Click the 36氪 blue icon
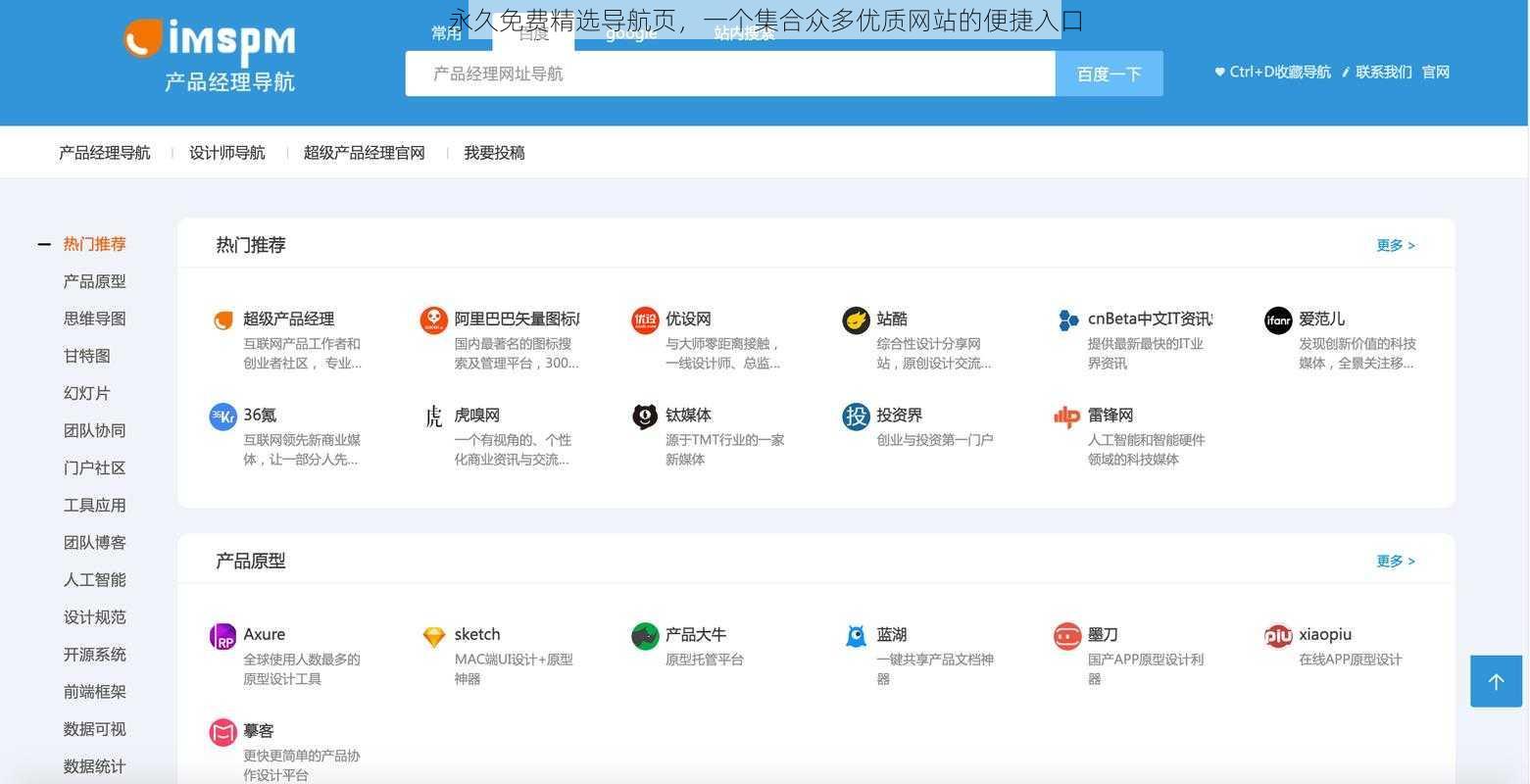Screen dimensions: 1530x784 (x=223, y=416)
